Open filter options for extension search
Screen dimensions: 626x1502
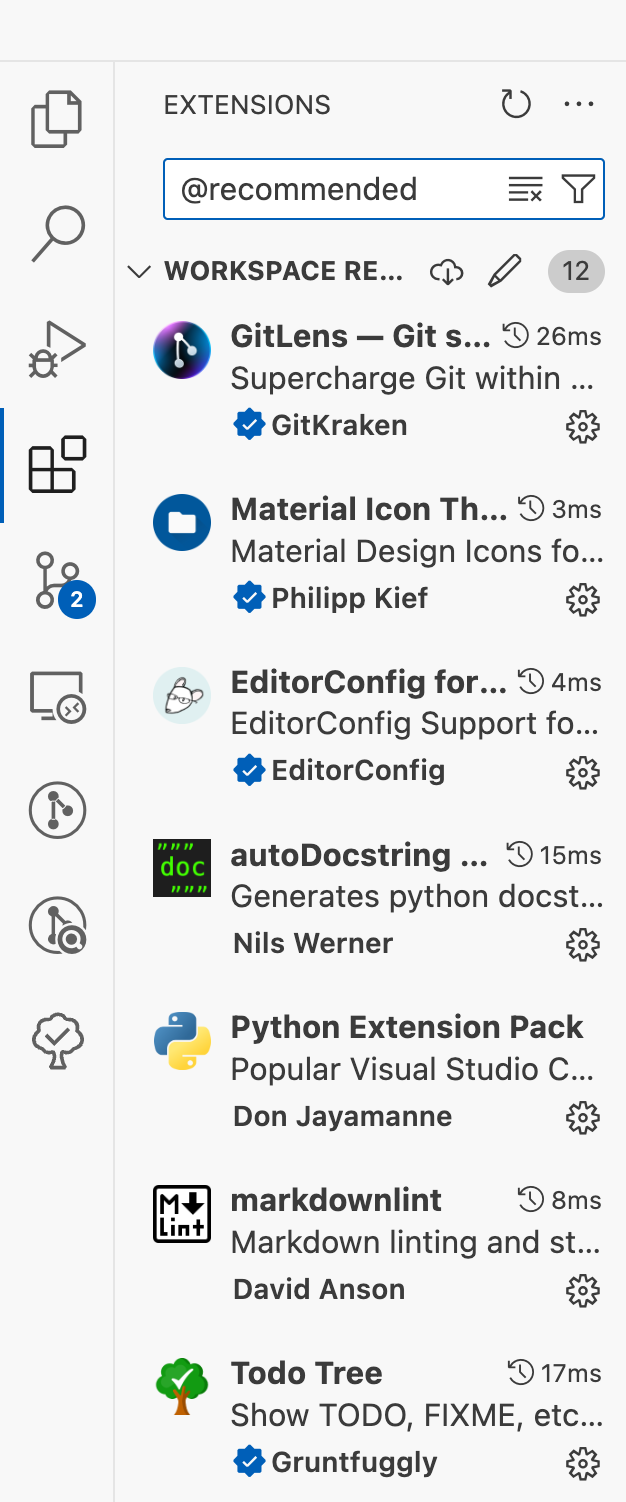578,189
